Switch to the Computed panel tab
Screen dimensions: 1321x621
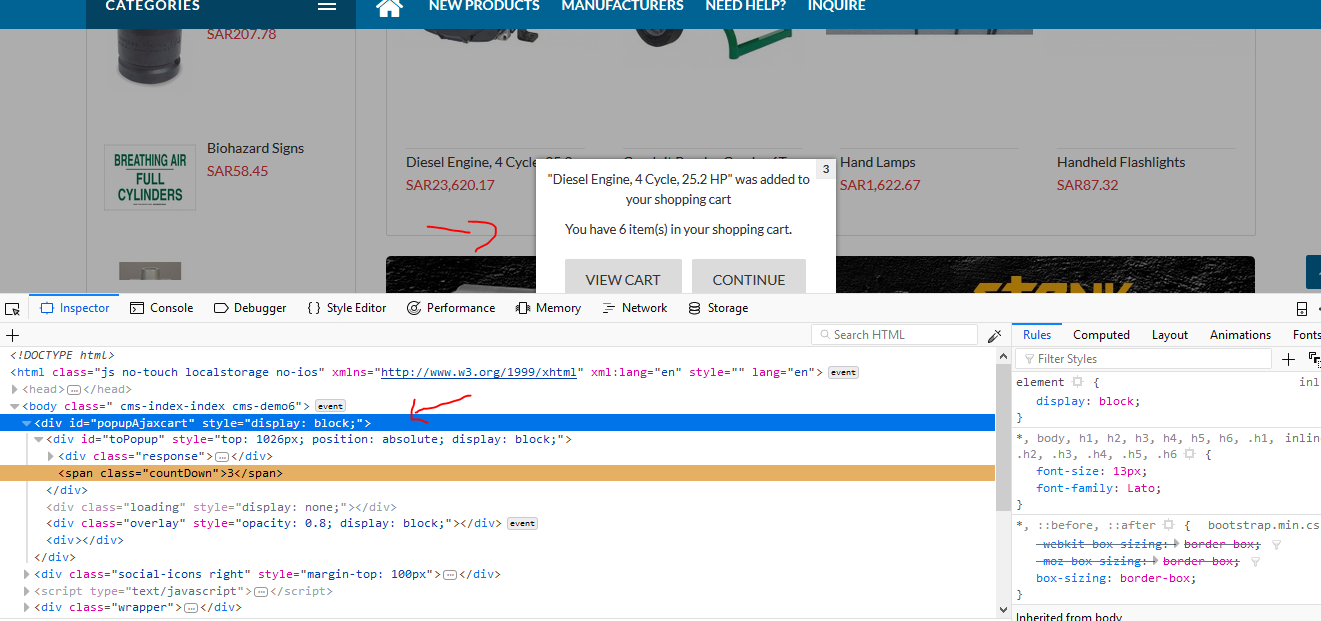pos(1101,335)
